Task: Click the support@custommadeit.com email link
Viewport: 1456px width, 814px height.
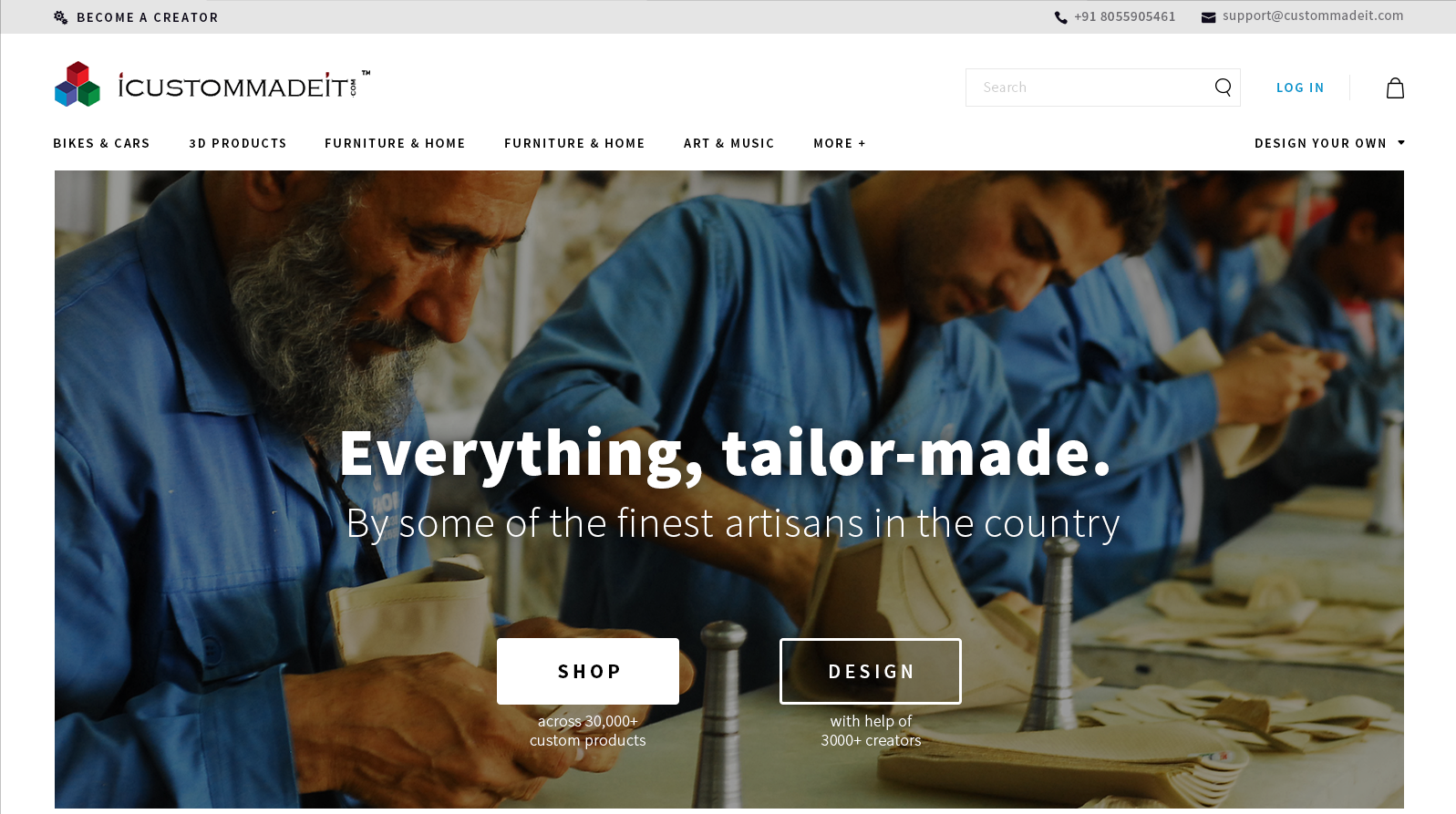Action: point(1313,15)
